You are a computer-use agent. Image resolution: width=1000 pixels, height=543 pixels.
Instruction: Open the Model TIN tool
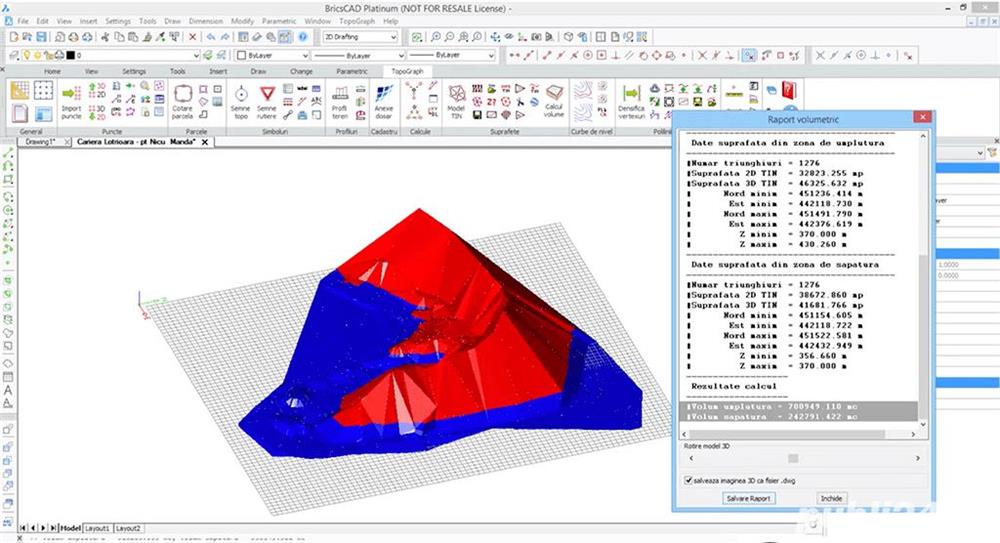pyautogui.click(x=456, y=99)
